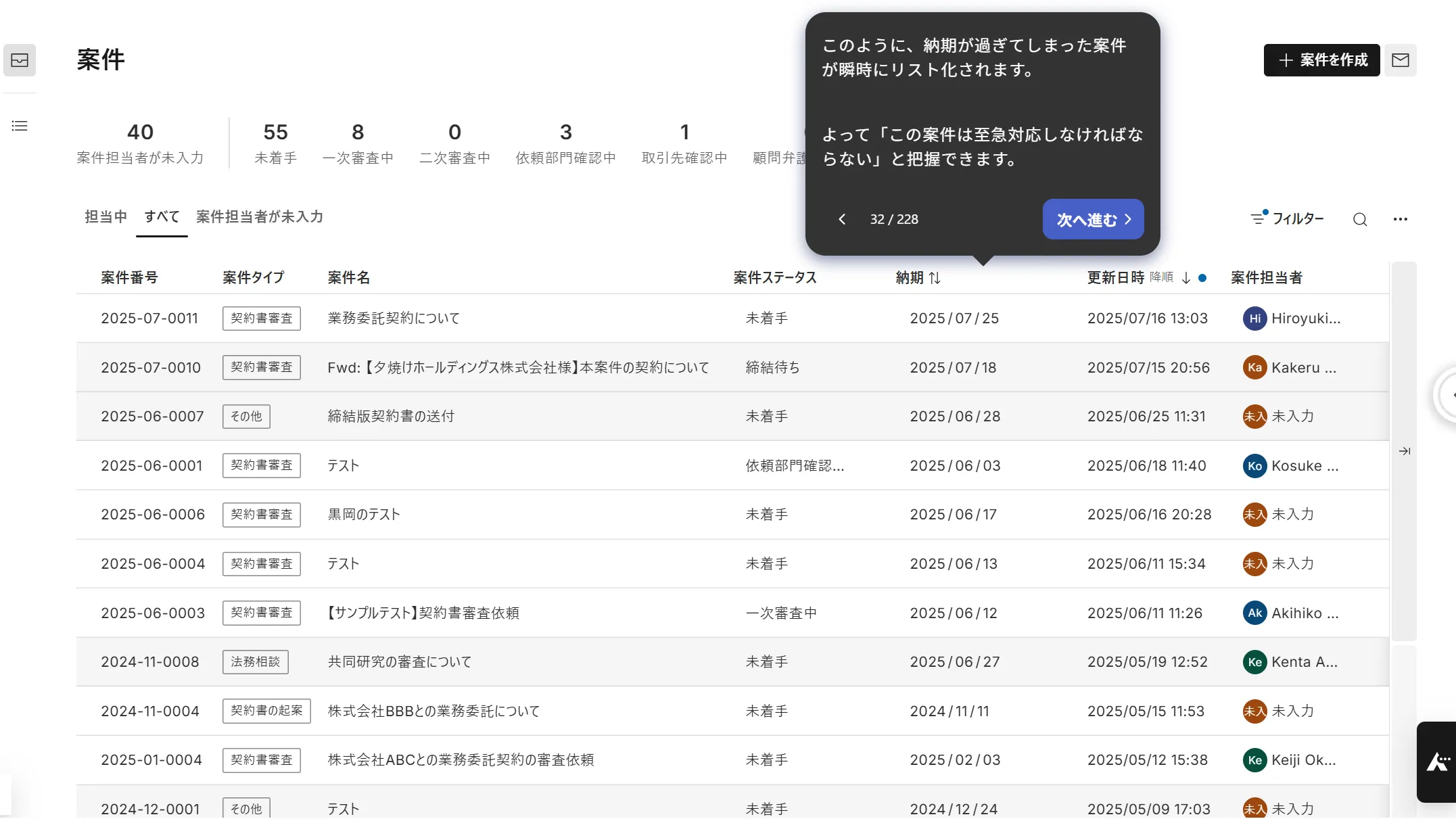Click case number 2024-12-0001
Screen dimensions: 1456x819
pos(150,809)
